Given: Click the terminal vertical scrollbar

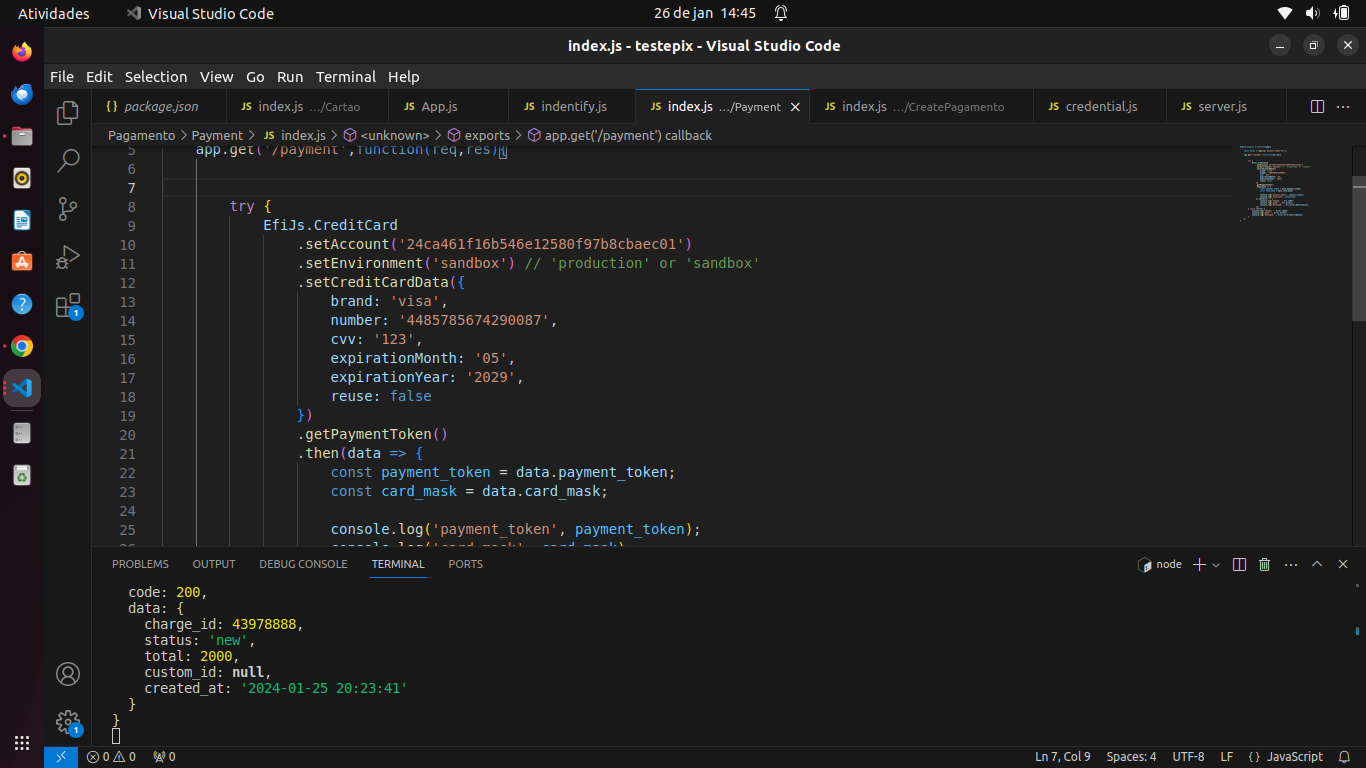Looking at the screenshot, I should click(1359, 632).
